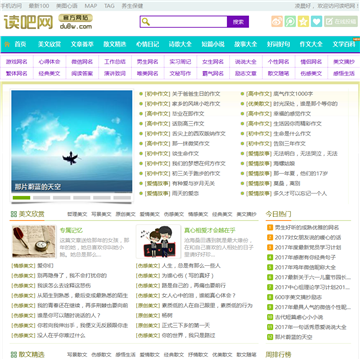Screen dimensions: 360x360
Task: Open 美文摘抄 sub-tab in 美文欣赏 section
Action: pos(247,214)
